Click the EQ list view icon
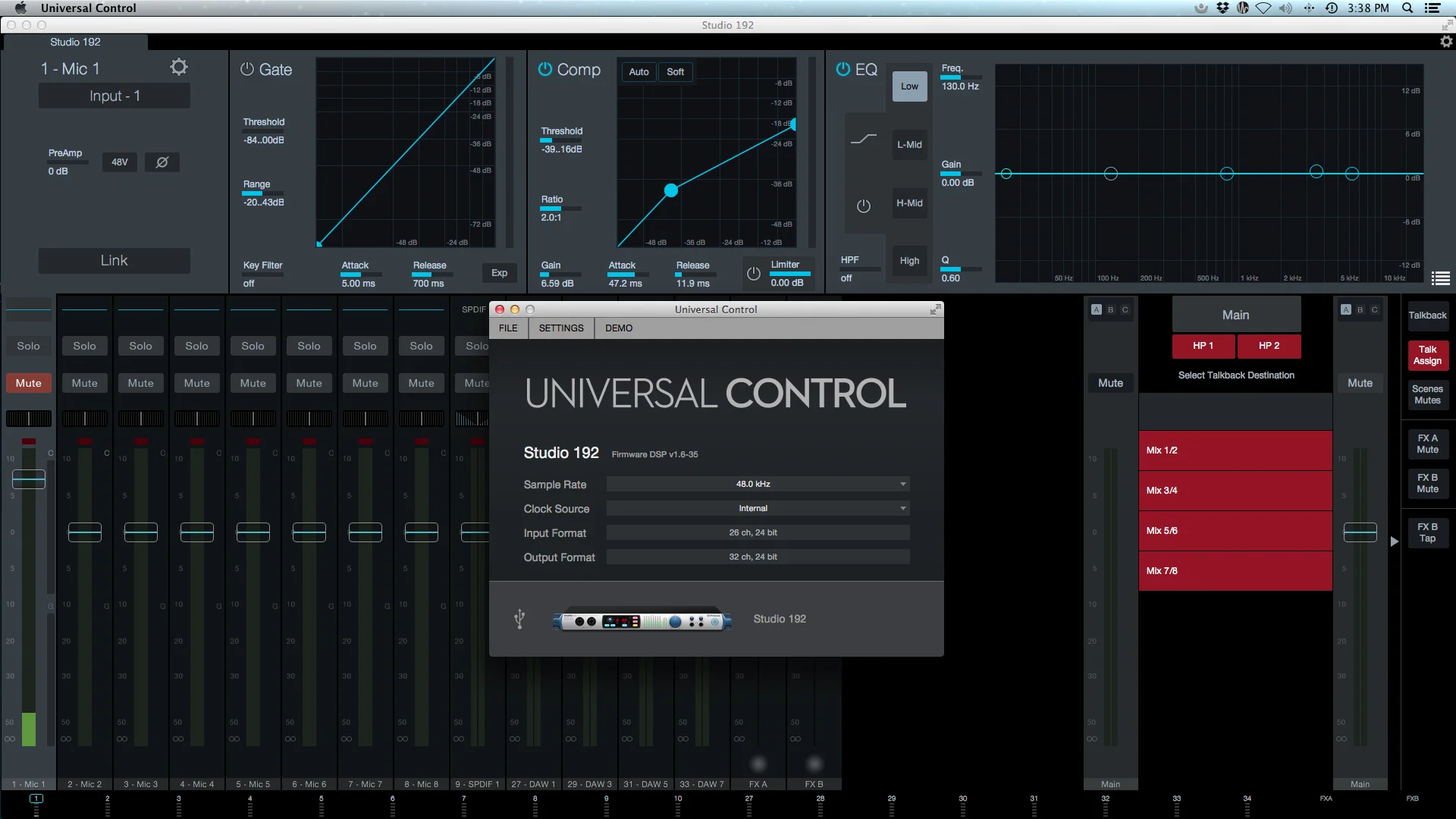Screen dimensions: 1456x819 1440,278
